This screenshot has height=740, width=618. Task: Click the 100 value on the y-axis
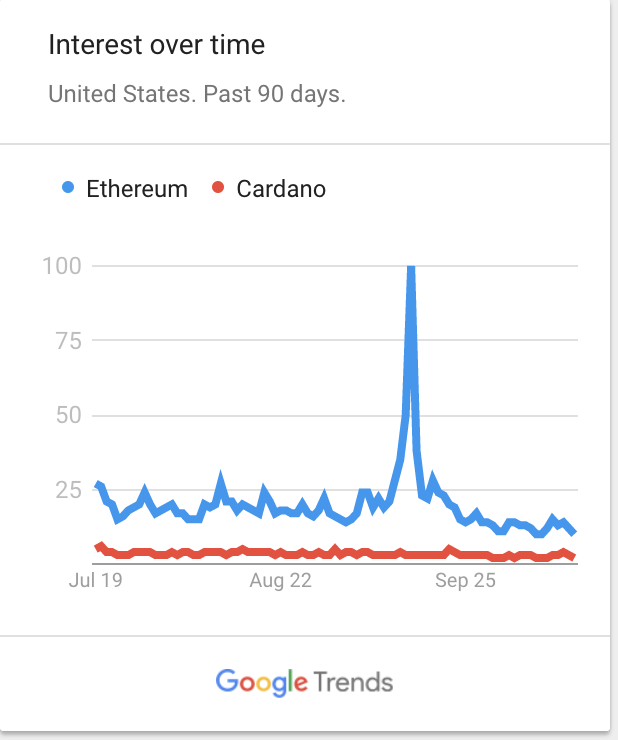60,266
